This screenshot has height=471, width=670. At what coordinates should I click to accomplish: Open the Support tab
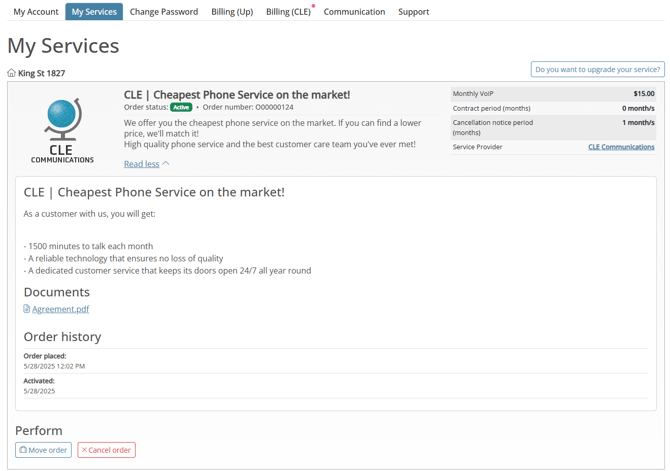pyautogui.click(x=413, y=12)
